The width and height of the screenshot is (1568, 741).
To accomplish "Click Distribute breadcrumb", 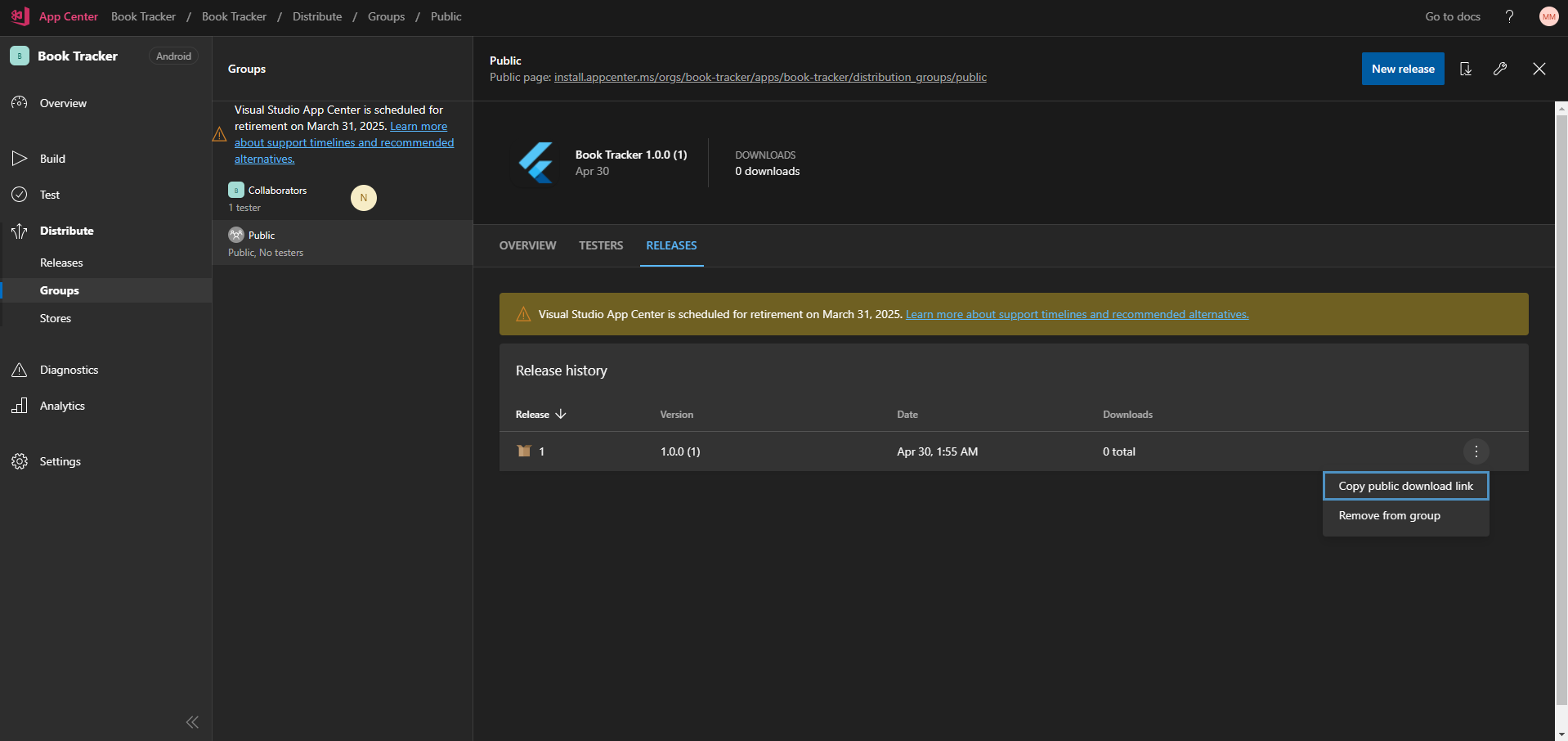I will click(317, 16).
